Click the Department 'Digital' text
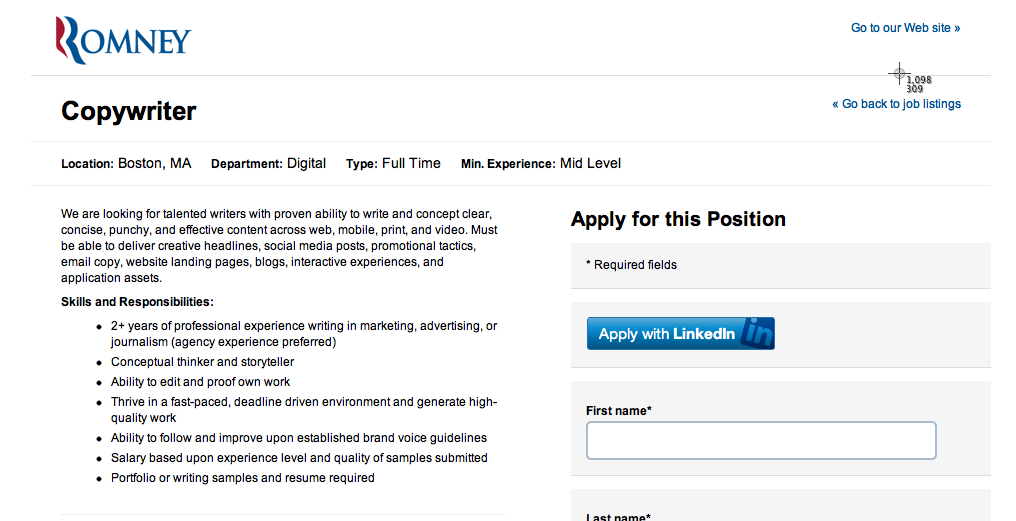This screenshot has width=1016, height=521. pos(306,163)
